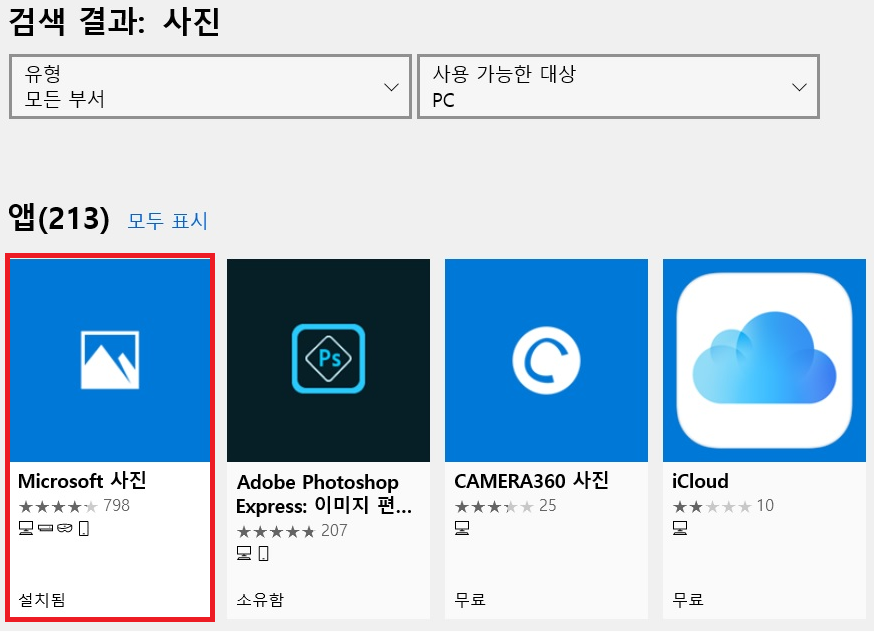Click the CAMERA360 star rating 25
Image resolution: width=874 pixels, height=632 pixels.
click(x=506, y=505)
